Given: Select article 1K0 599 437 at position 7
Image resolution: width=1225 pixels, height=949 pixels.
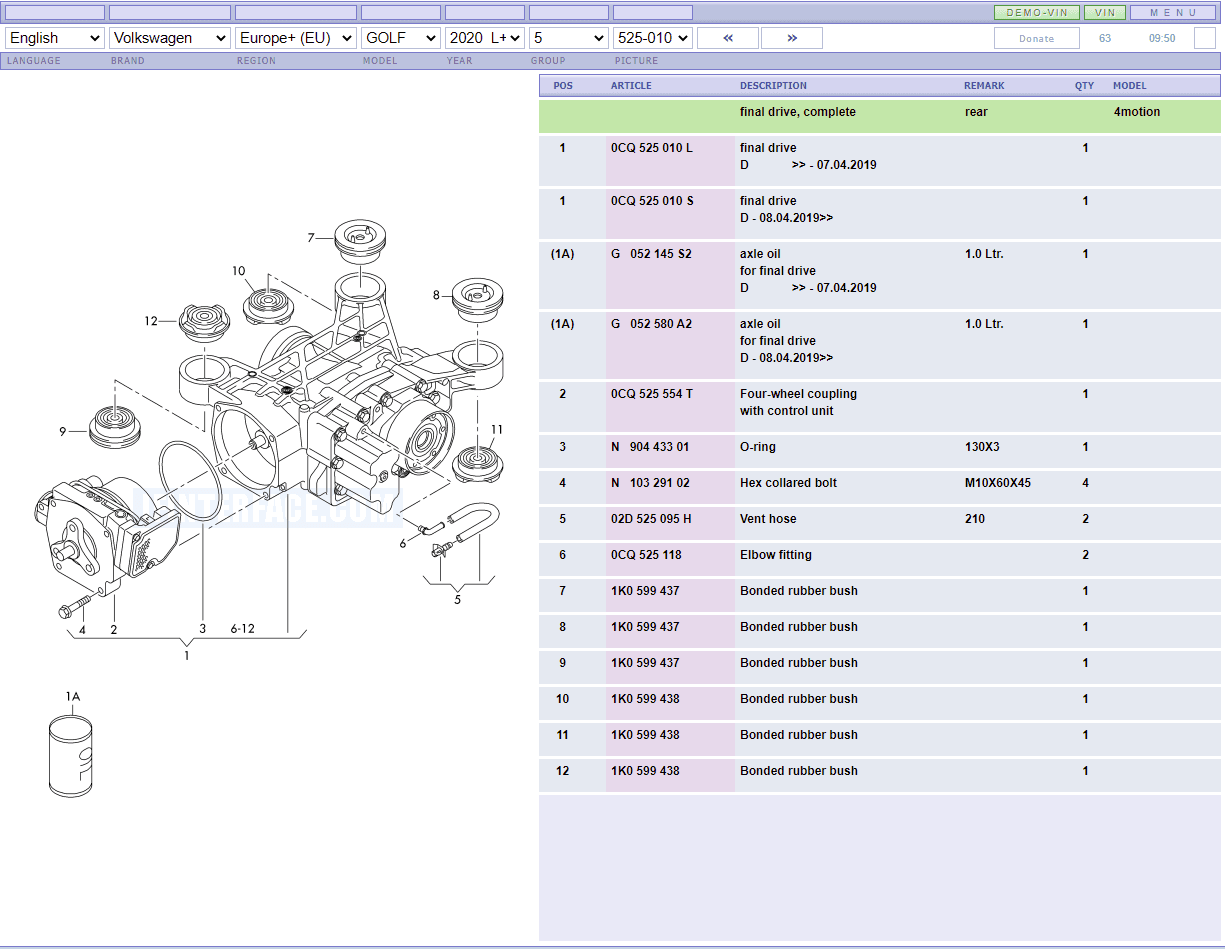Looking at the screenshot, I should [x=645, y=591].
